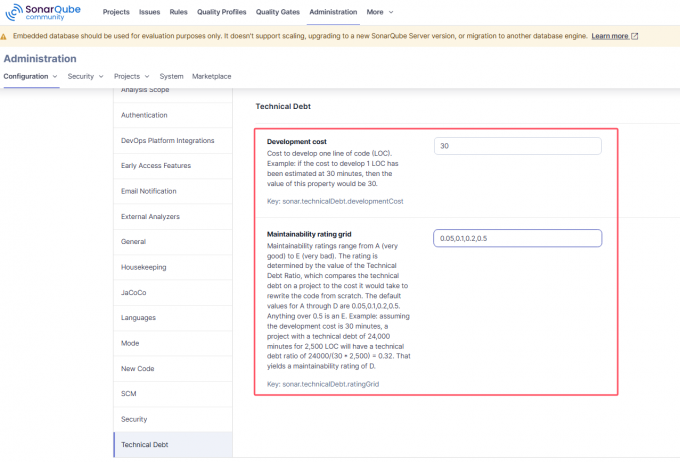
Task: Open the Housekeeping settings category
Action: [145, 267]
